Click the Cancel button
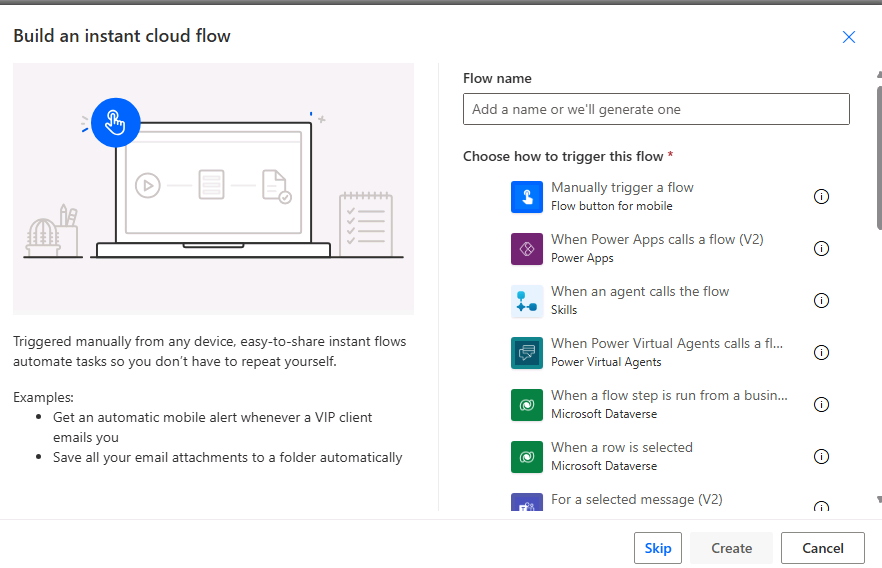The height and width of the screenshot is (568, 882). (822, 548)
